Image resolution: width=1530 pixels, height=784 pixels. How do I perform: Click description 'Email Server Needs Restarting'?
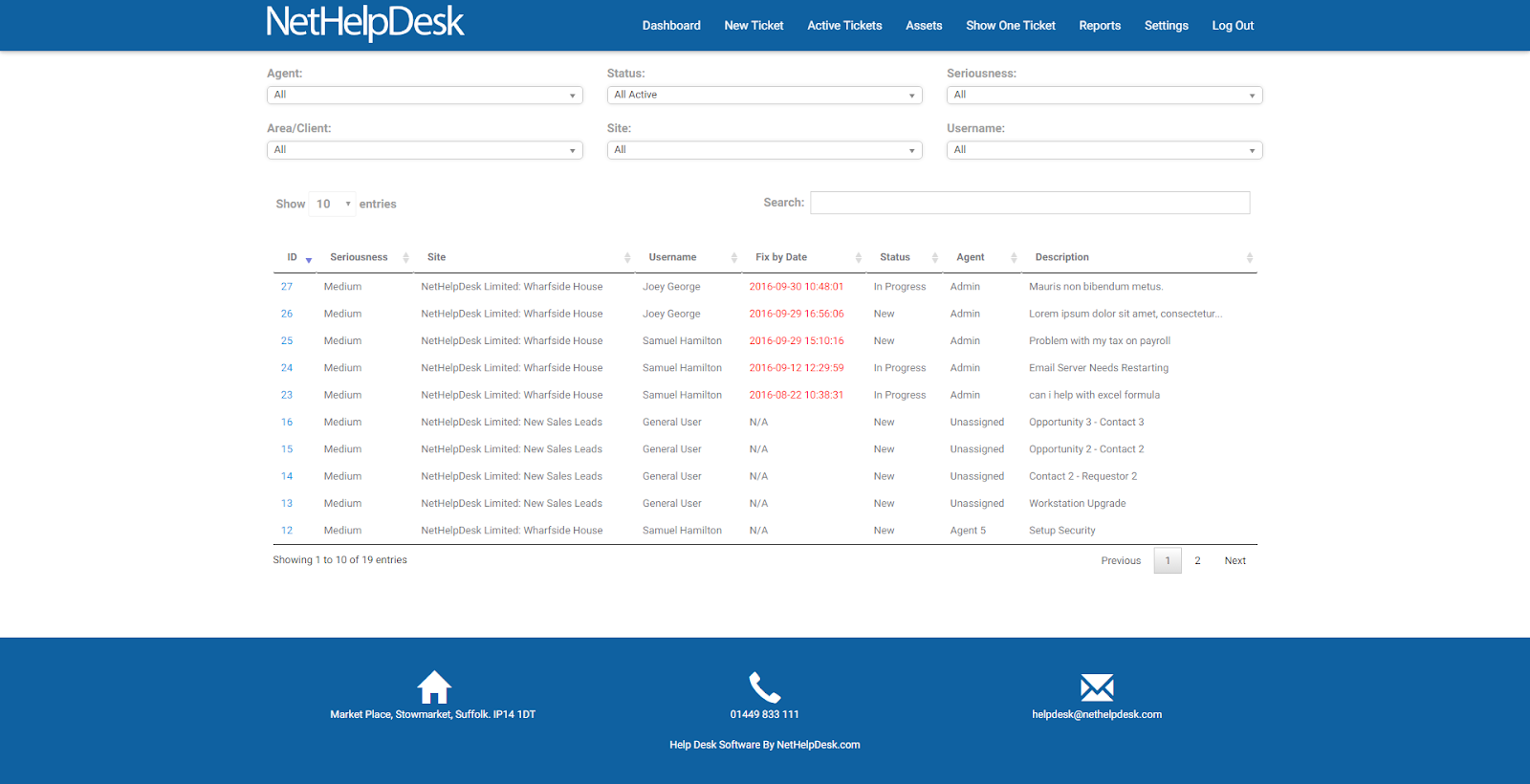1099,368
